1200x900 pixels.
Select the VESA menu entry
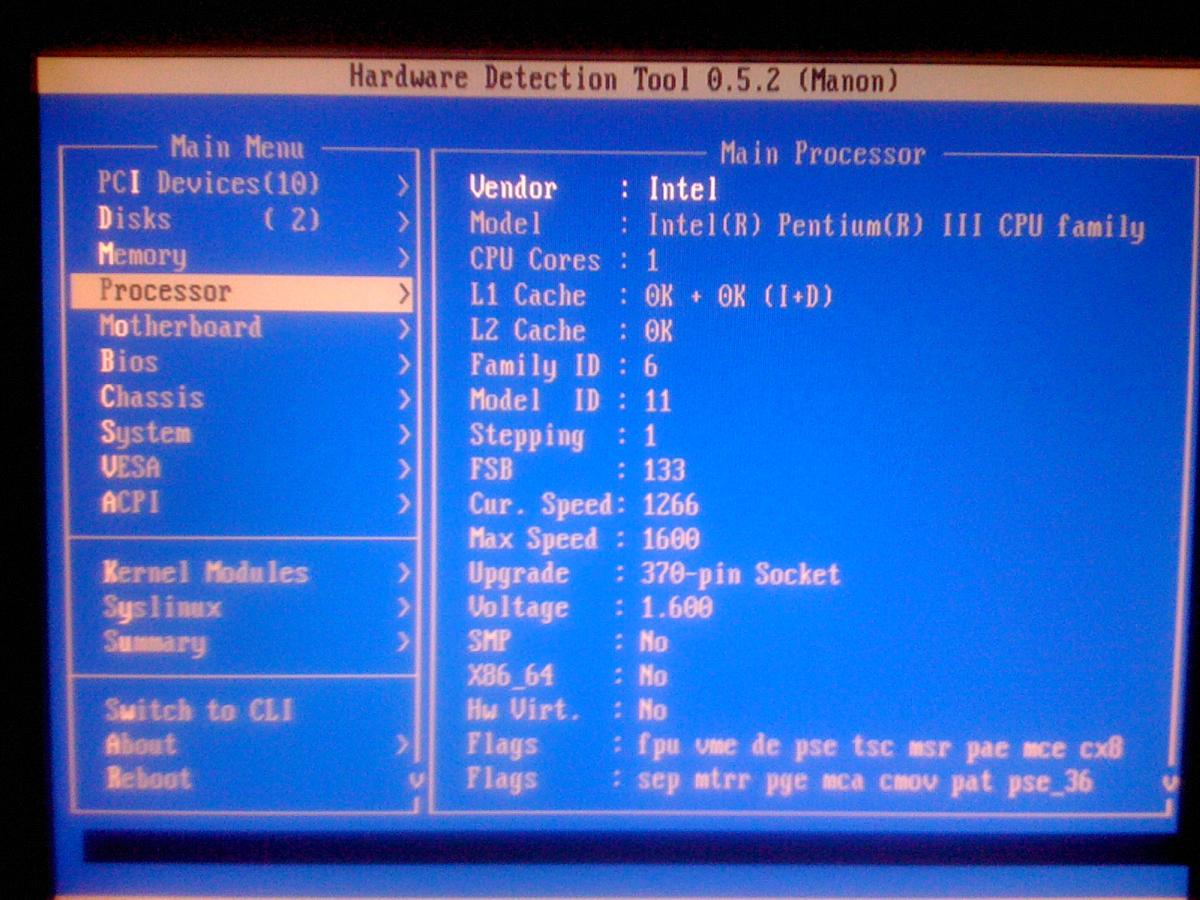point(130,467)
